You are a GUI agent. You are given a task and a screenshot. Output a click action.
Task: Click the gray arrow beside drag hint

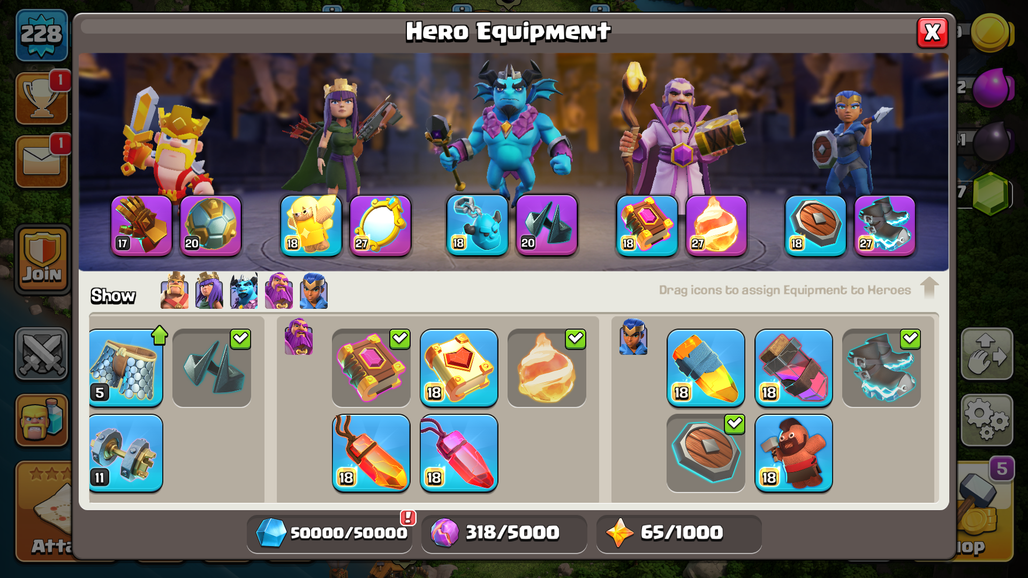click(929, 288)
